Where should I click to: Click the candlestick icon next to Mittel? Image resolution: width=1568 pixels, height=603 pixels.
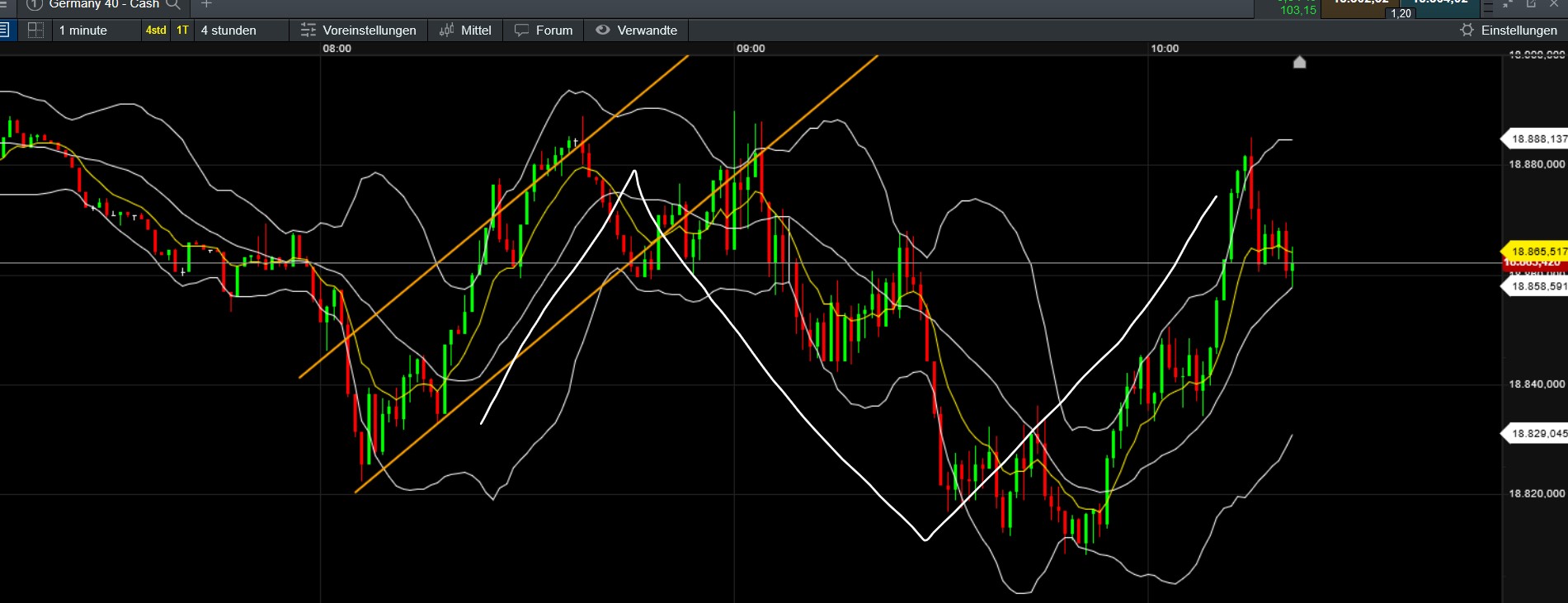447,31
